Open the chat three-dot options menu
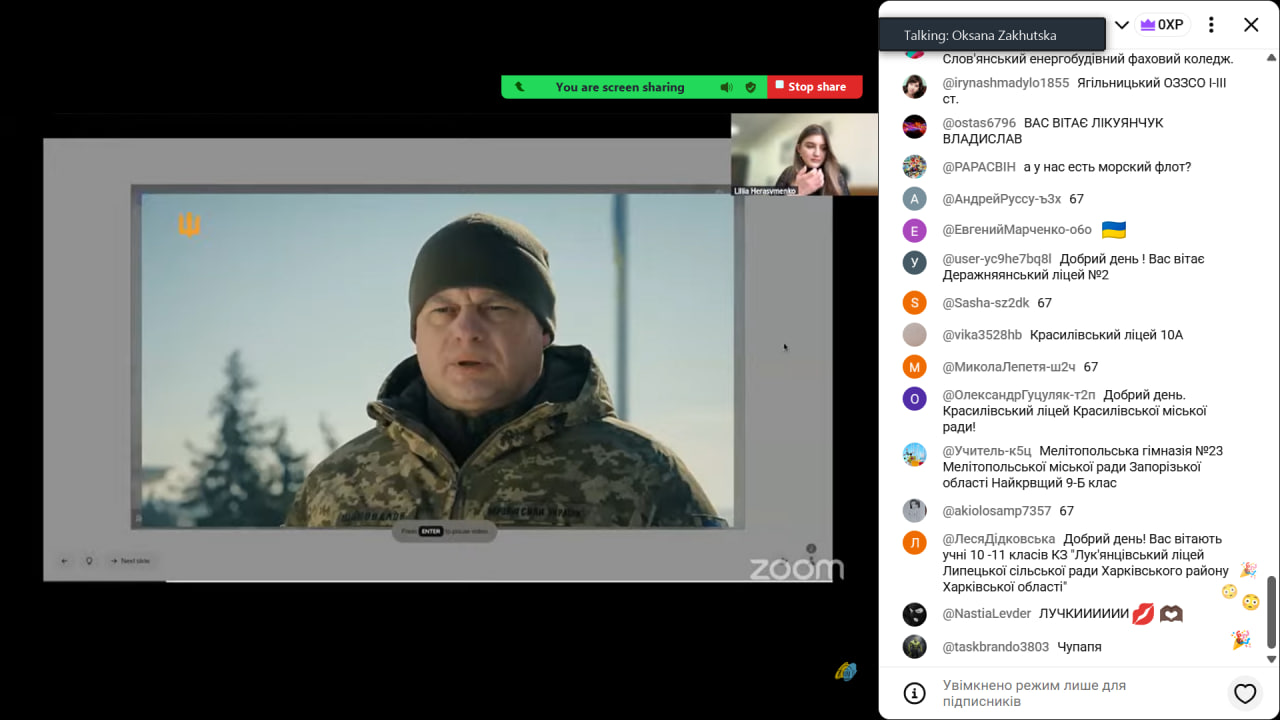Image resolution: width=1280 pixels, height=720 pixels. tap(1211, 25)
